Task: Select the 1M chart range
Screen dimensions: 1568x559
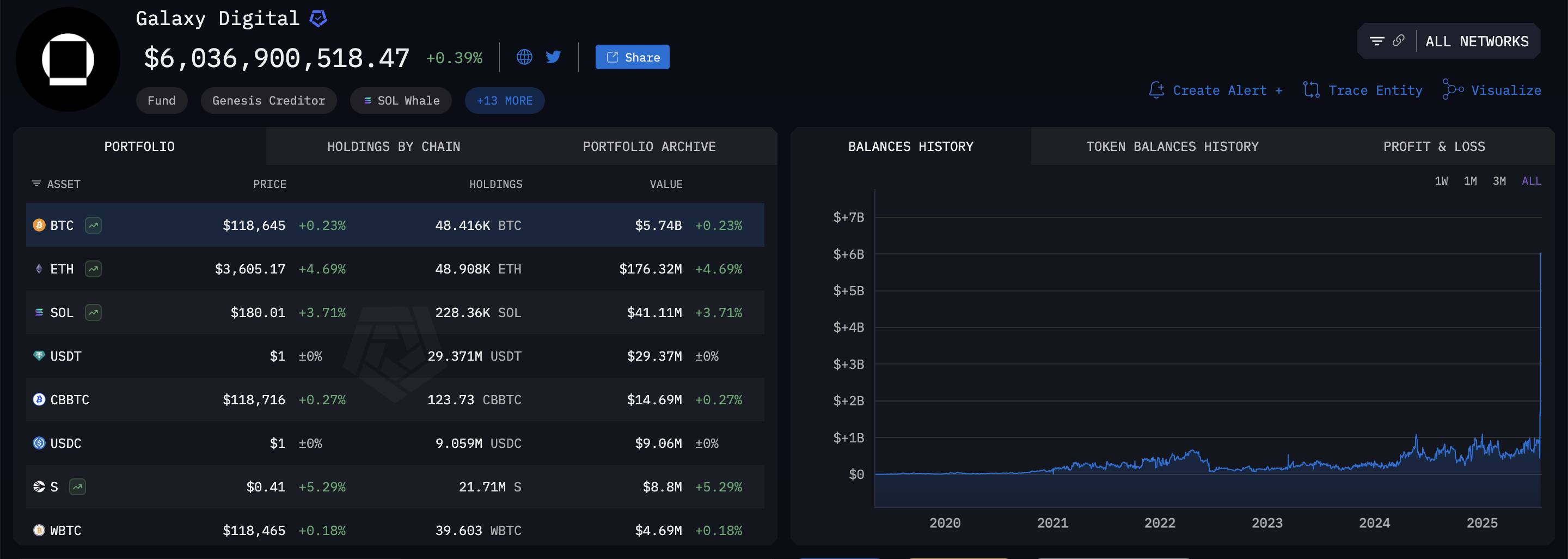Action: 1470,181
